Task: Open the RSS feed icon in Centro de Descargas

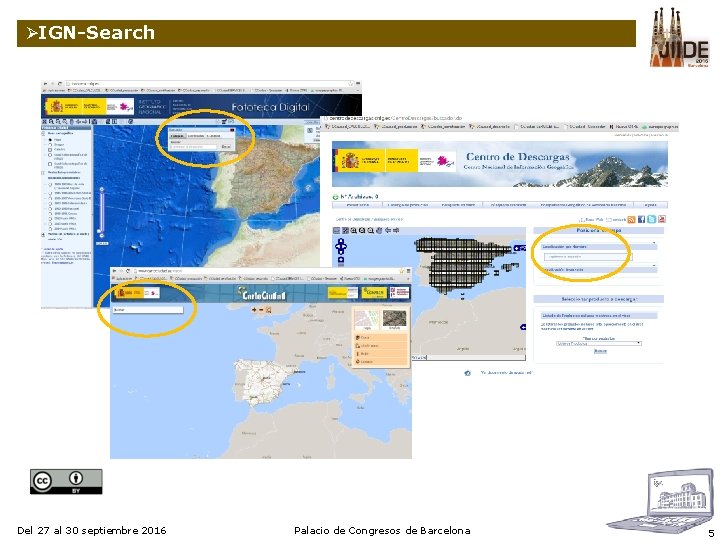Action: pyautogui.click(x=631, y=219)
